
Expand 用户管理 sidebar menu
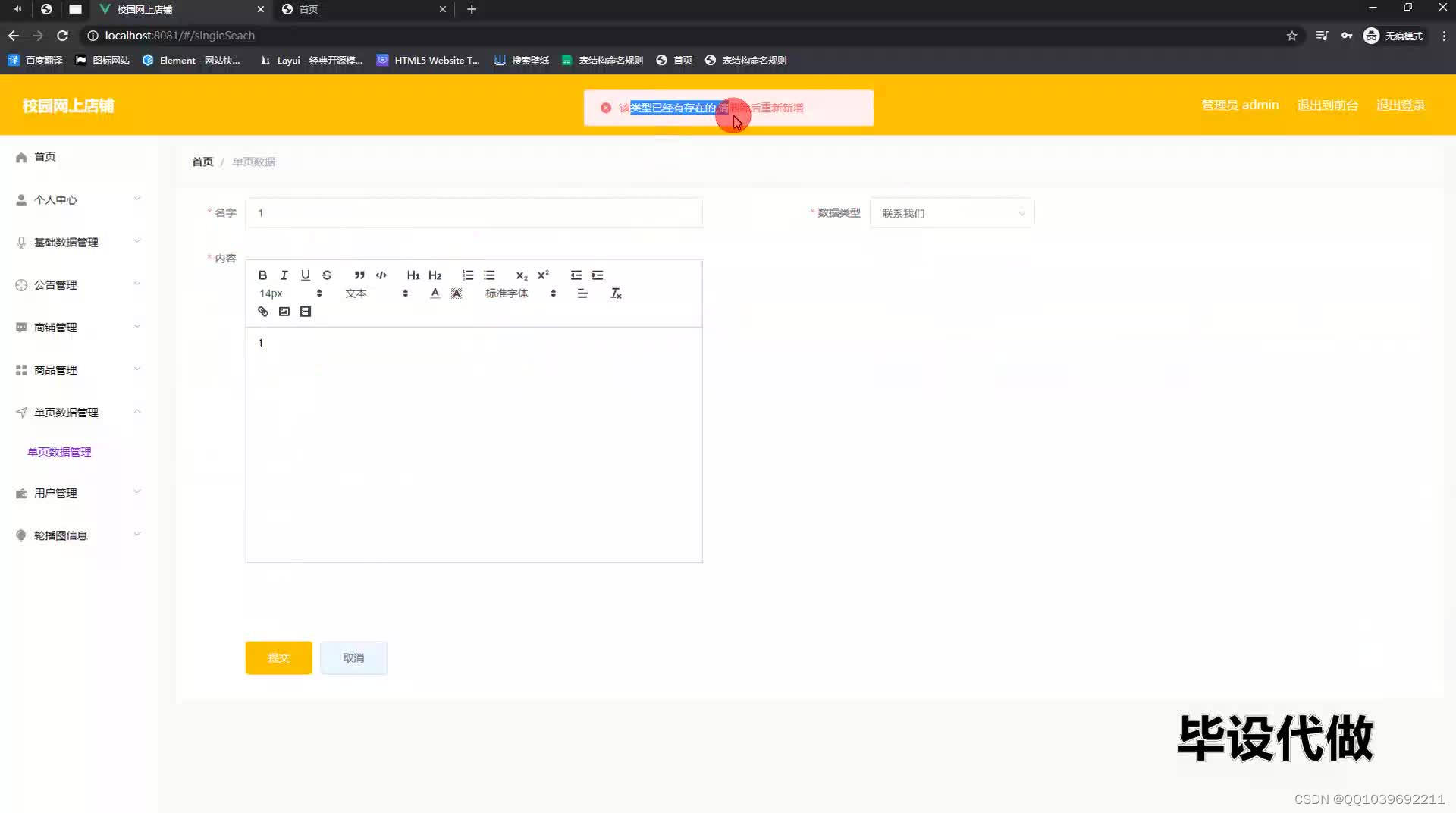click(78, 493)
